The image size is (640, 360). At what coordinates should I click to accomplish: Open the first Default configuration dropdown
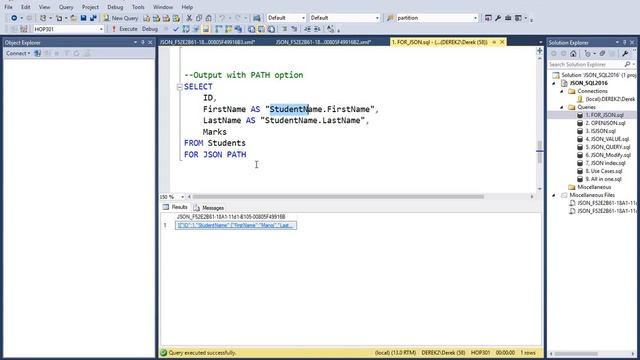pyautogui.click(x=303, y=18)
